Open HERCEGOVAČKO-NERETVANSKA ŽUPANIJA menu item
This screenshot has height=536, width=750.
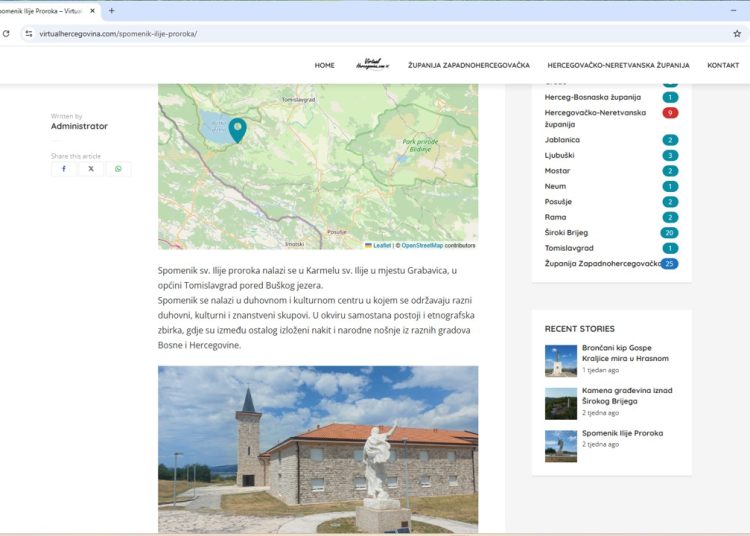pyautogui.click(x=618, y=65)
